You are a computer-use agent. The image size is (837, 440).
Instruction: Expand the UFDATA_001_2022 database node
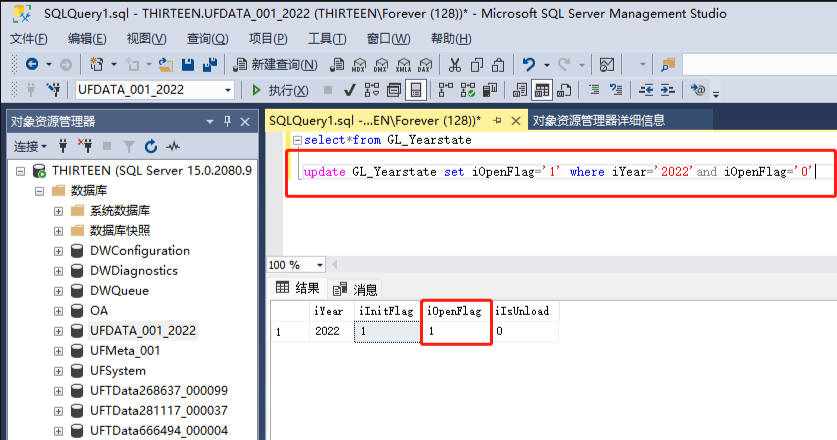[x=58, y=332]
